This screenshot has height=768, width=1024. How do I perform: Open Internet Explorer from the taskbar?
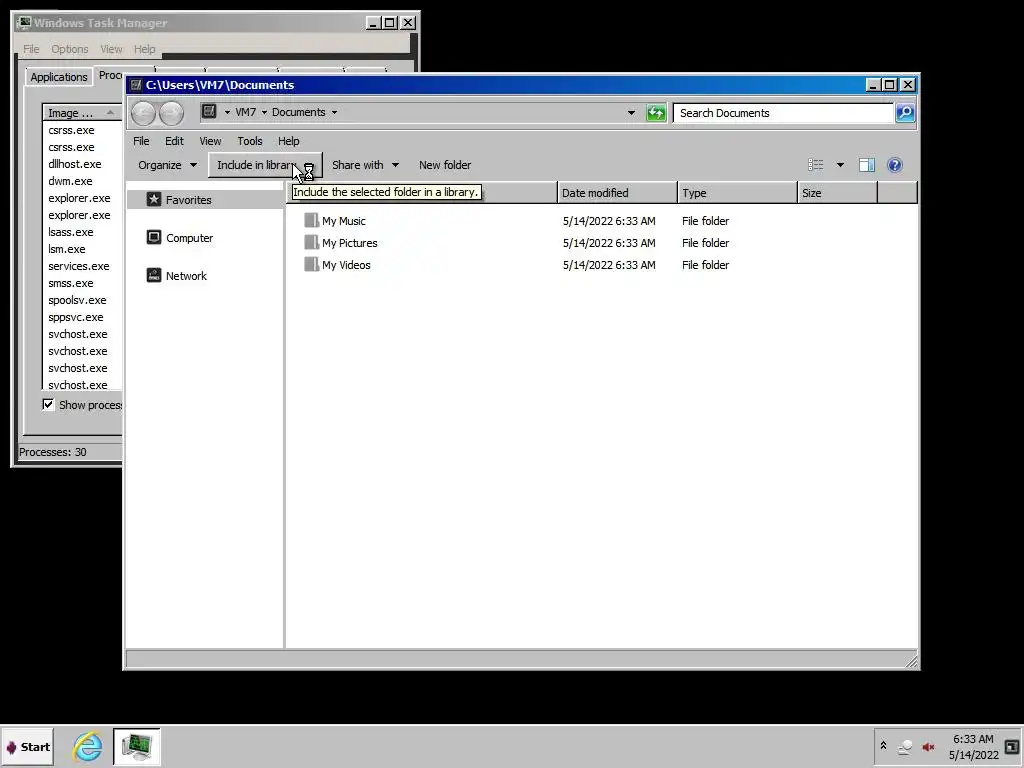(88, 746)
